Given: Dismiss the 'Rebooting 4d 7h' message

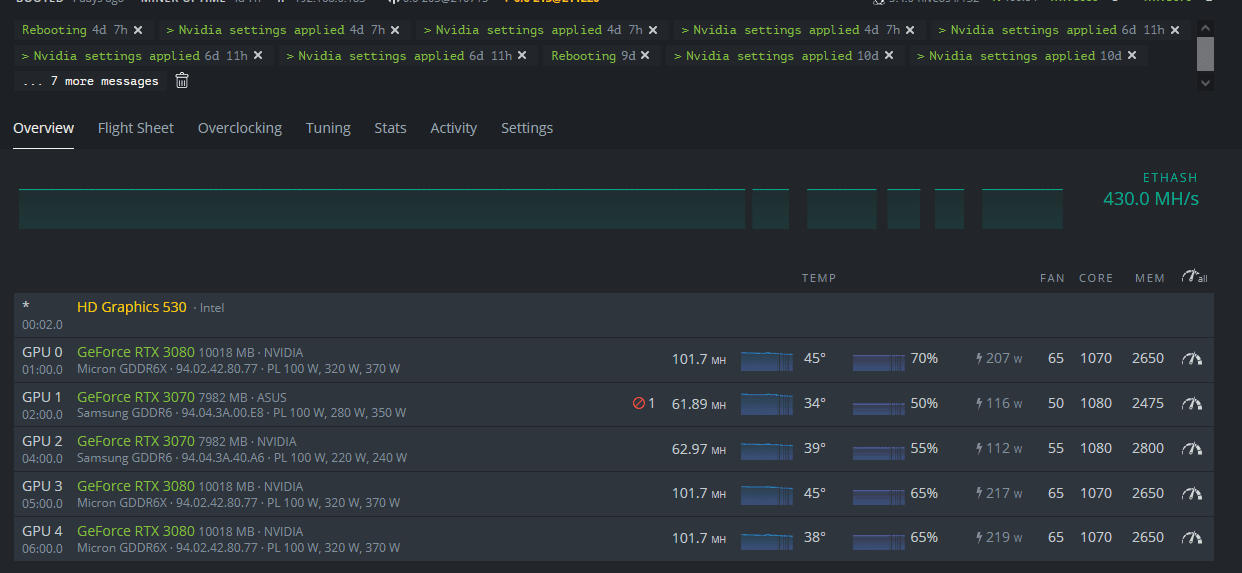Looking at the screenshot, I should tap(138, 31).
